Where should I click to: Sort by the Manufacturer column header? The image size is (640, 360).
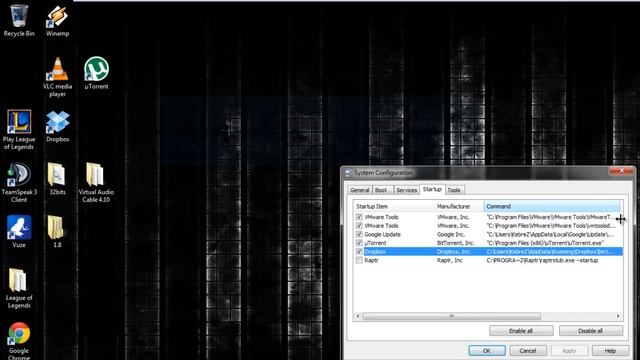click(459, 206)
